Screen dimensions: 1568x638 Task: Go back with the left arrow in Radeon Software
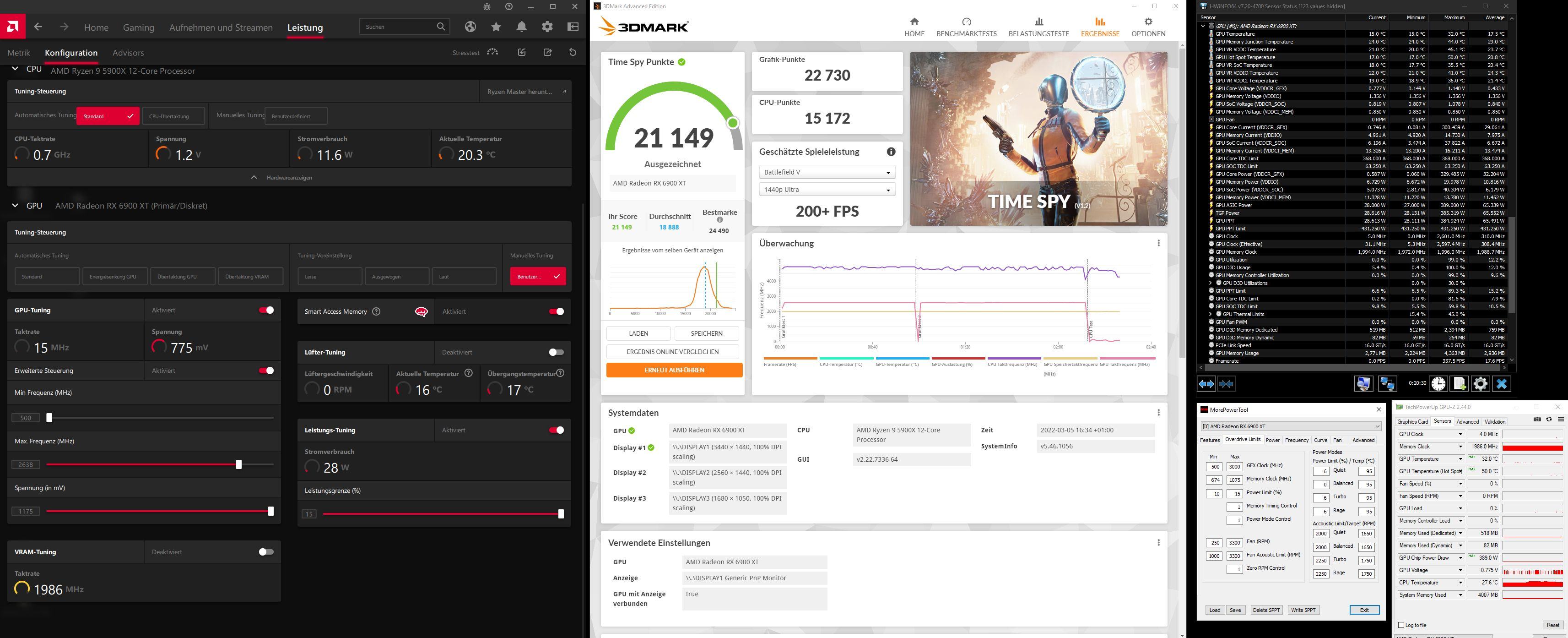[38, 27]
